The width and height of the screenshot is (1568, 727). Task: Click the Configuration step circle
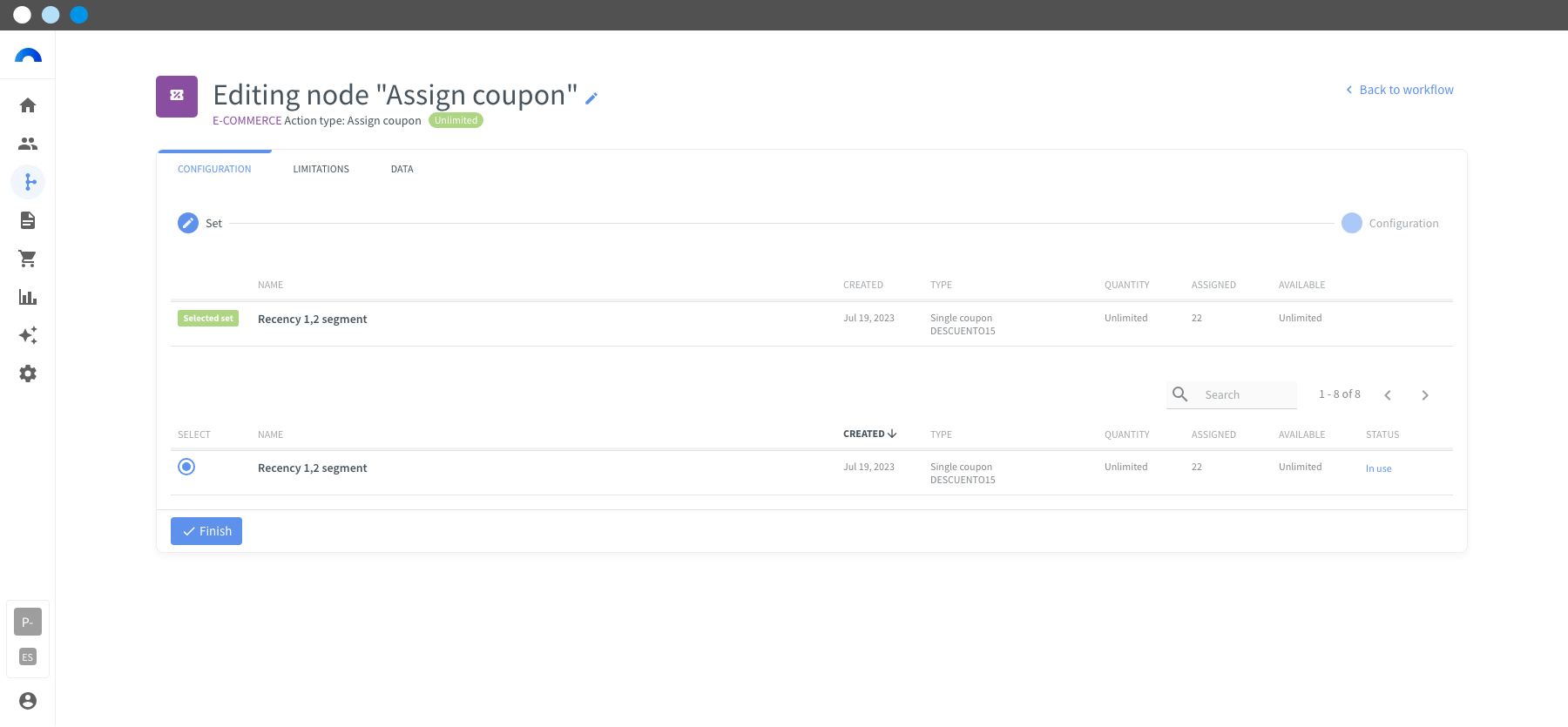click(1352, 223)
